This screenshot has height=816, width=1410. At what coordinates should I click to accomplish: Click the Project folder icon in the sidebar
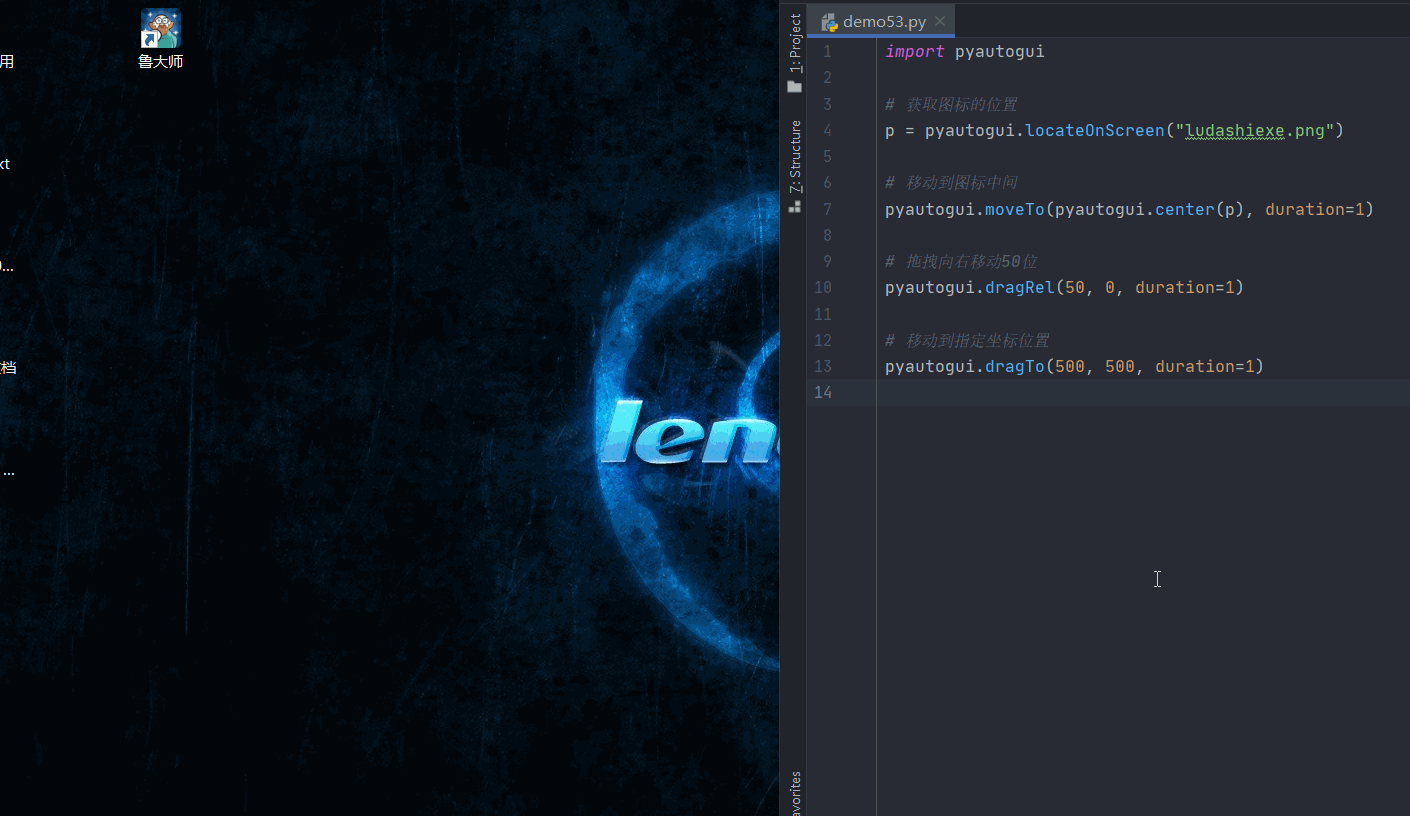pyautogui.click(x=795, y=87)
